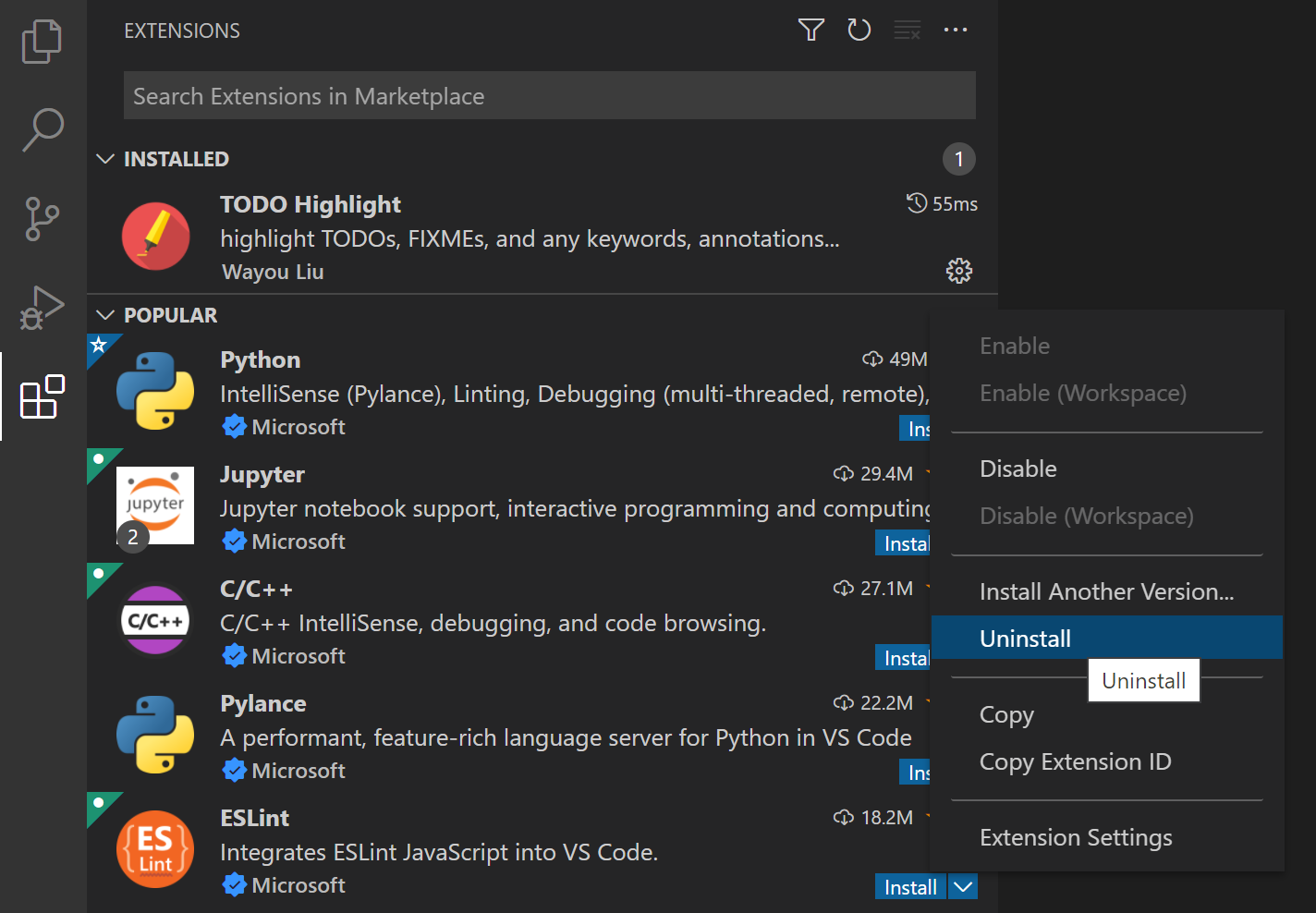Viewport: 1316px width, 913px height.
Task: Install the ESLint extension
Action: point(909,886)
